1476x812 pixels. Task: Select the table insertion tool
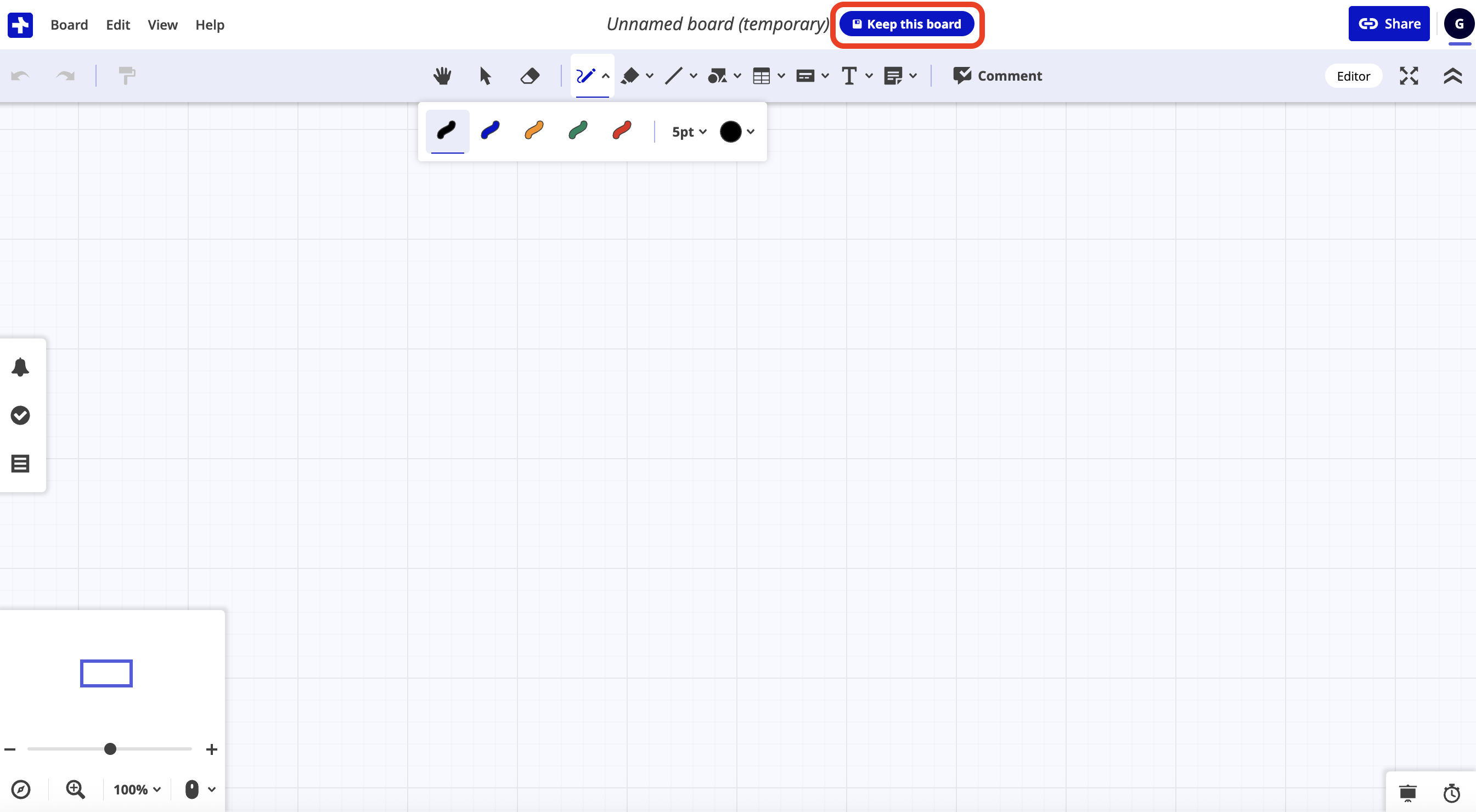tap(762, 75)
